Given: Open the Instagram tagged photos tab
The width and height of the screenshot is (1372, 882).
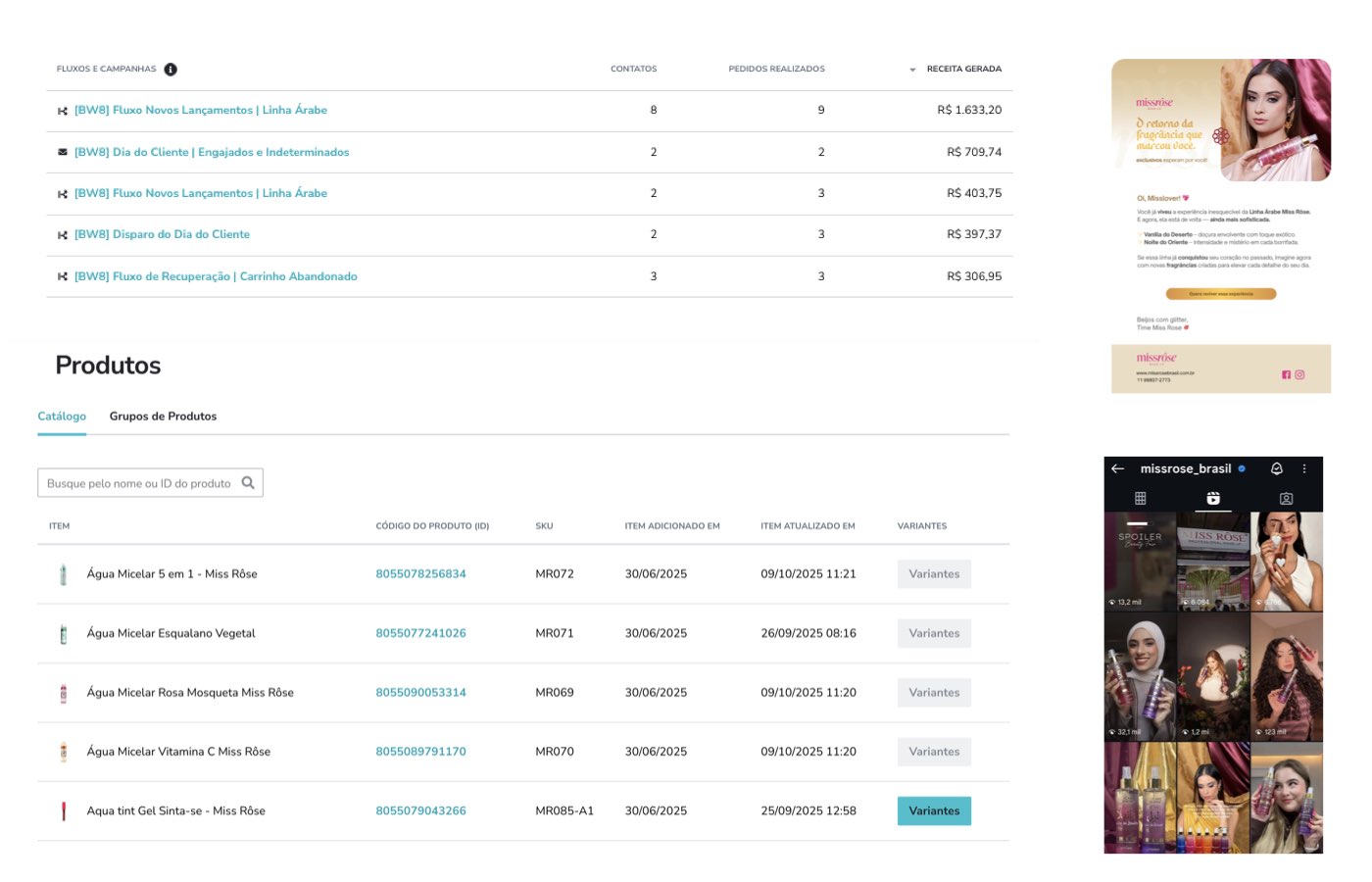Looking at the screenshot, I should [x=1287, y=498].
